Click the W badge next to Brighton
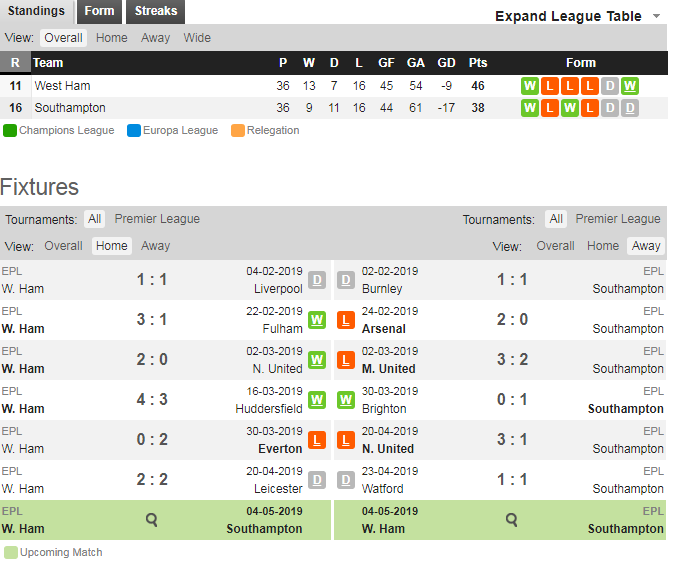 (x=346, y=400)
